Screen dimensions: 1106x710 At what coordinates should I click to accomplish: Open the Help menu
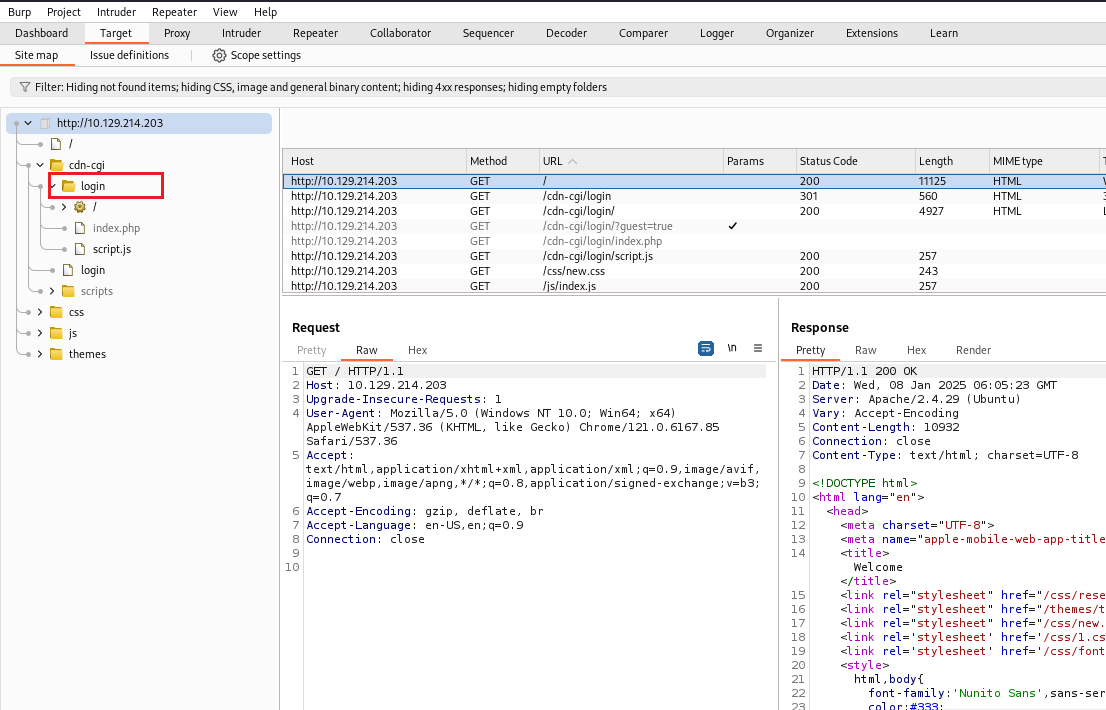(265, 12)
